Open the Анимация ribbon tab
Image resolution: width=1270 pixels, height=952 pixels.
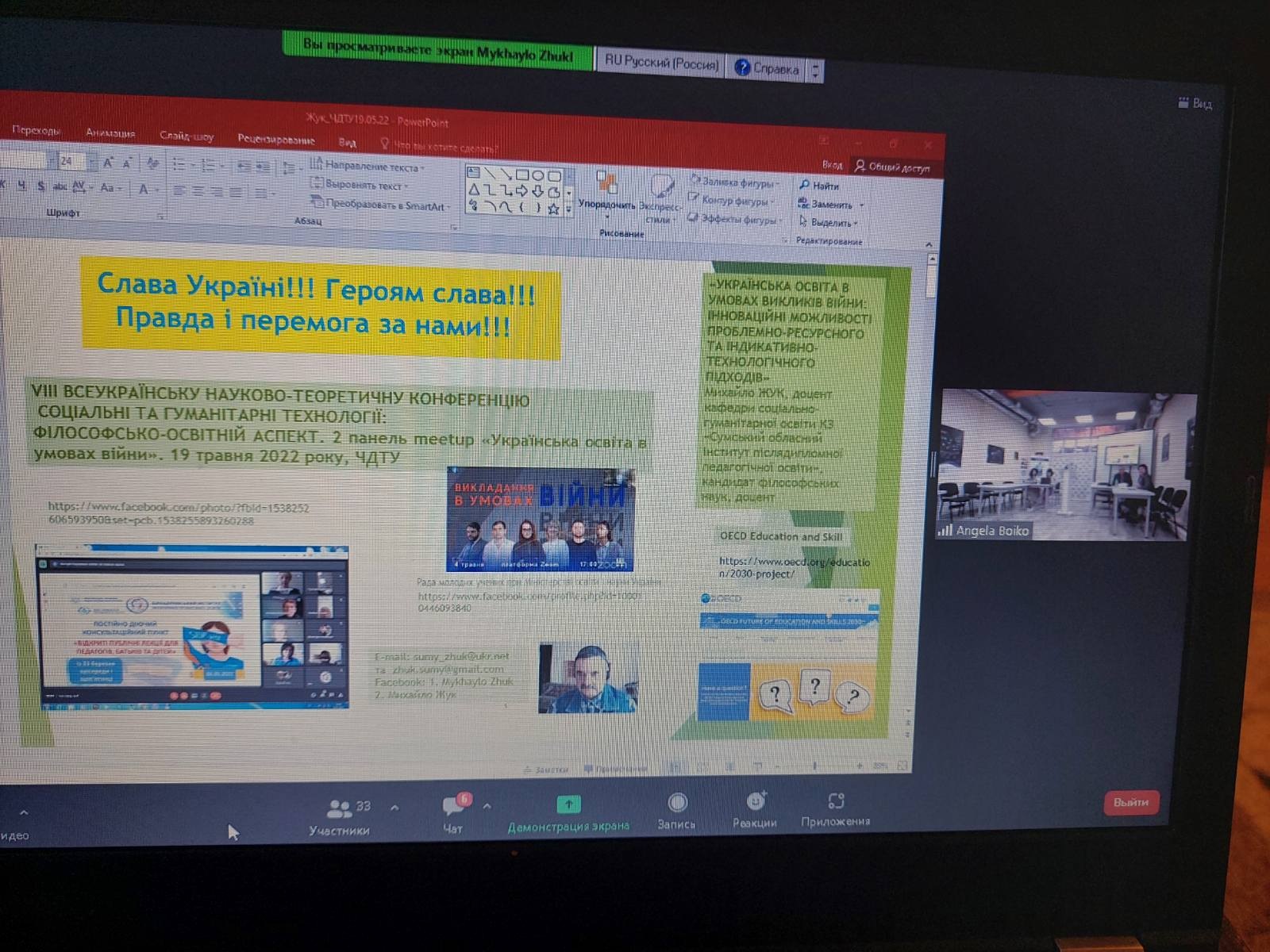110,133
